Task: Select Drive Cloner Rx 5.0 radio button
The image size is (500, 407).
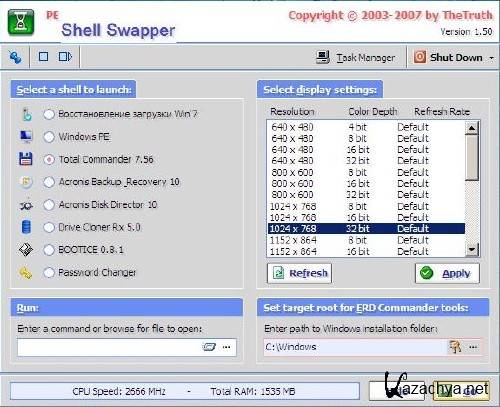Action: [x=49, y=227]
